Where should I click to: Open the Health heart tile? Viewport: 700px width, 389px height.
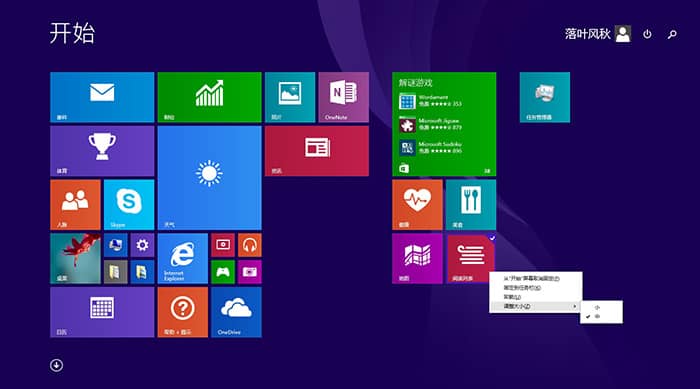tap(417, 205)
